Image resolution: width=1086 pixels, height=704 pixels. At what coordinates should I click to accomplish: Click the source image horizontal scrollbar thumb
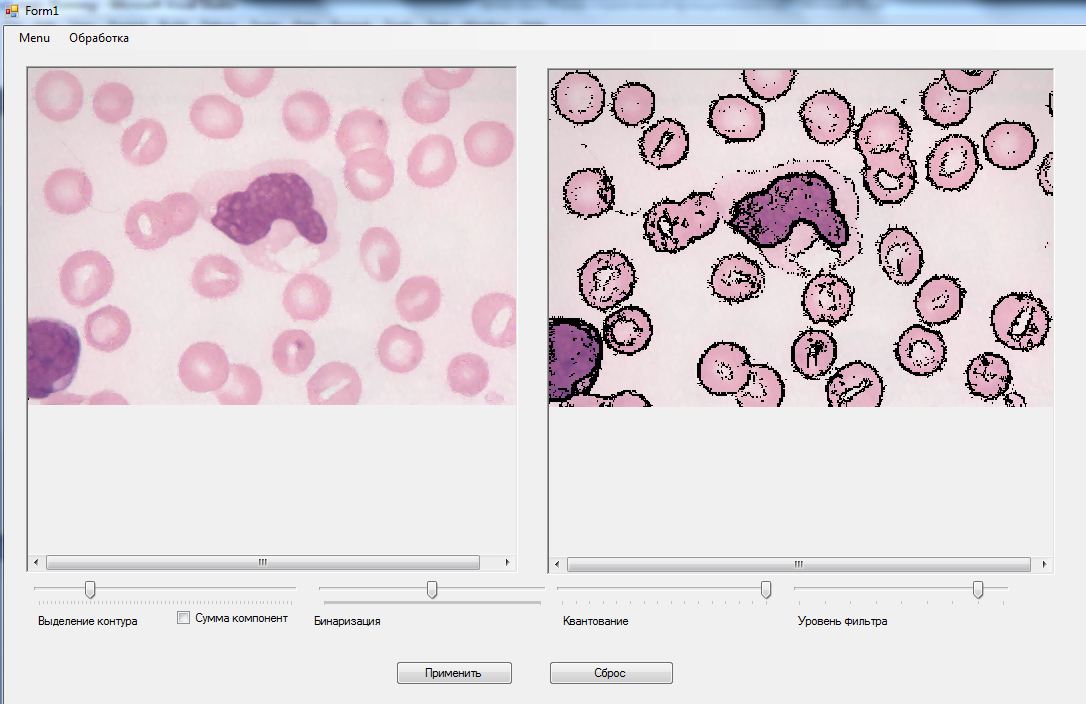(x=262, y=563)
